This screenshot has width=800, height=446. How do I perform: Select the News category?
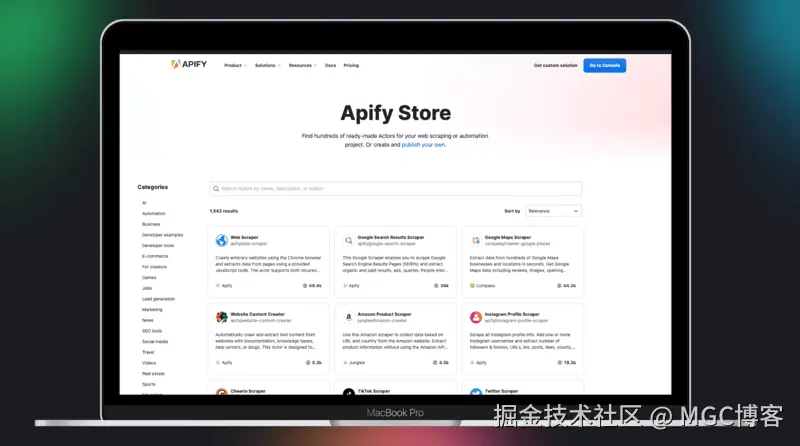click(x=147, y=320)
